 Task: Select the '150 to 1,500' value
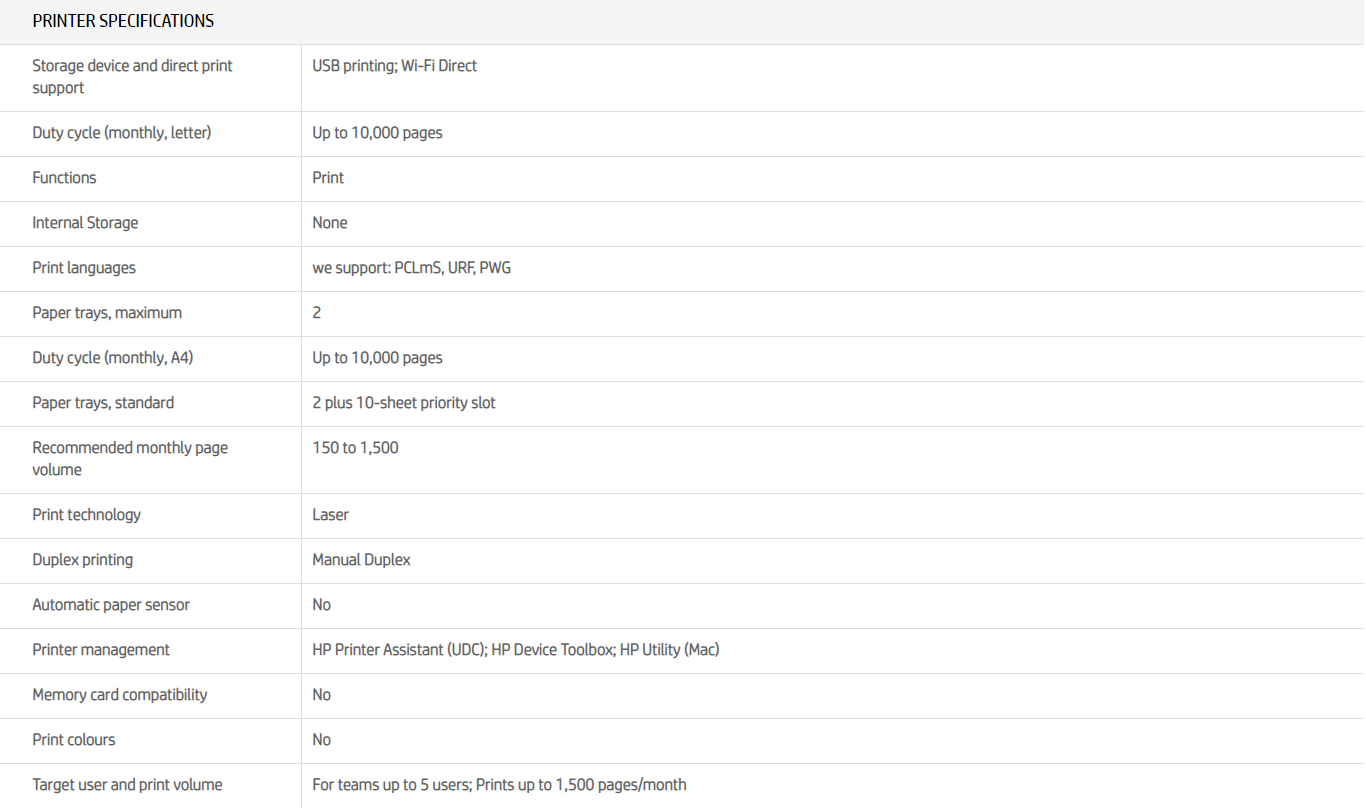point(355,448)
